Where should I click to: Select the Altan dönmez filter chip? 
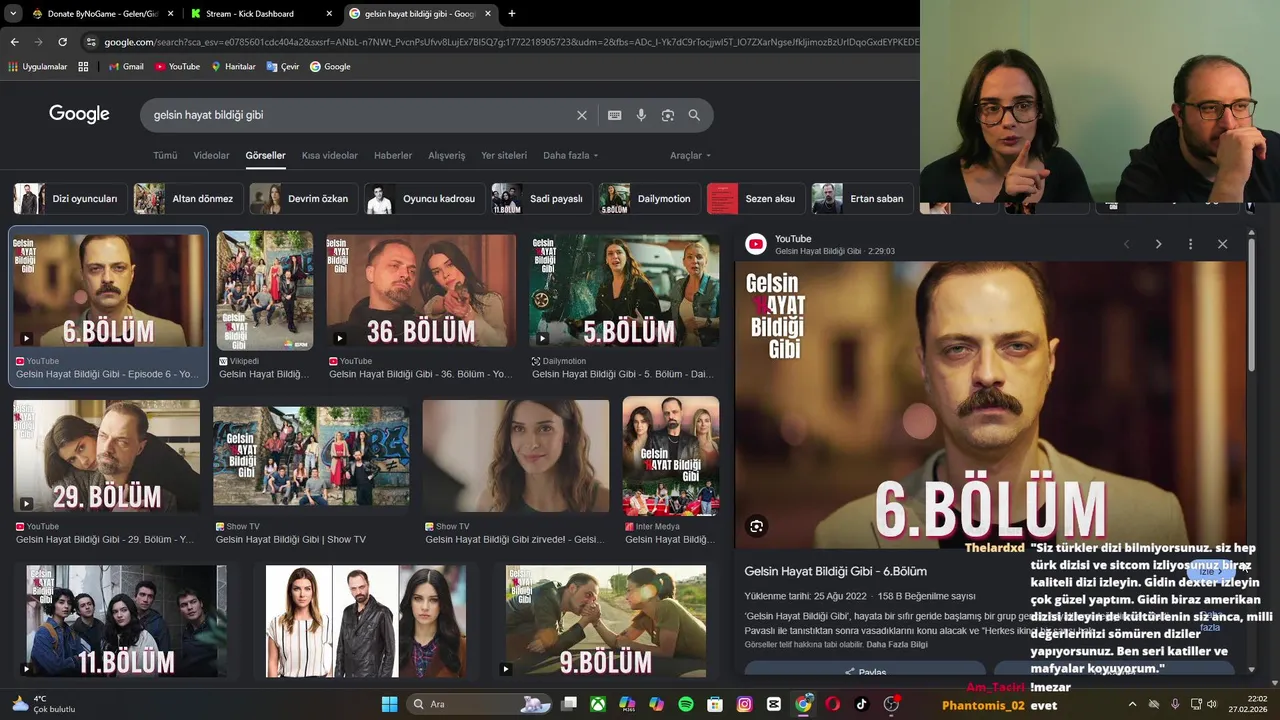click(188, 199)
